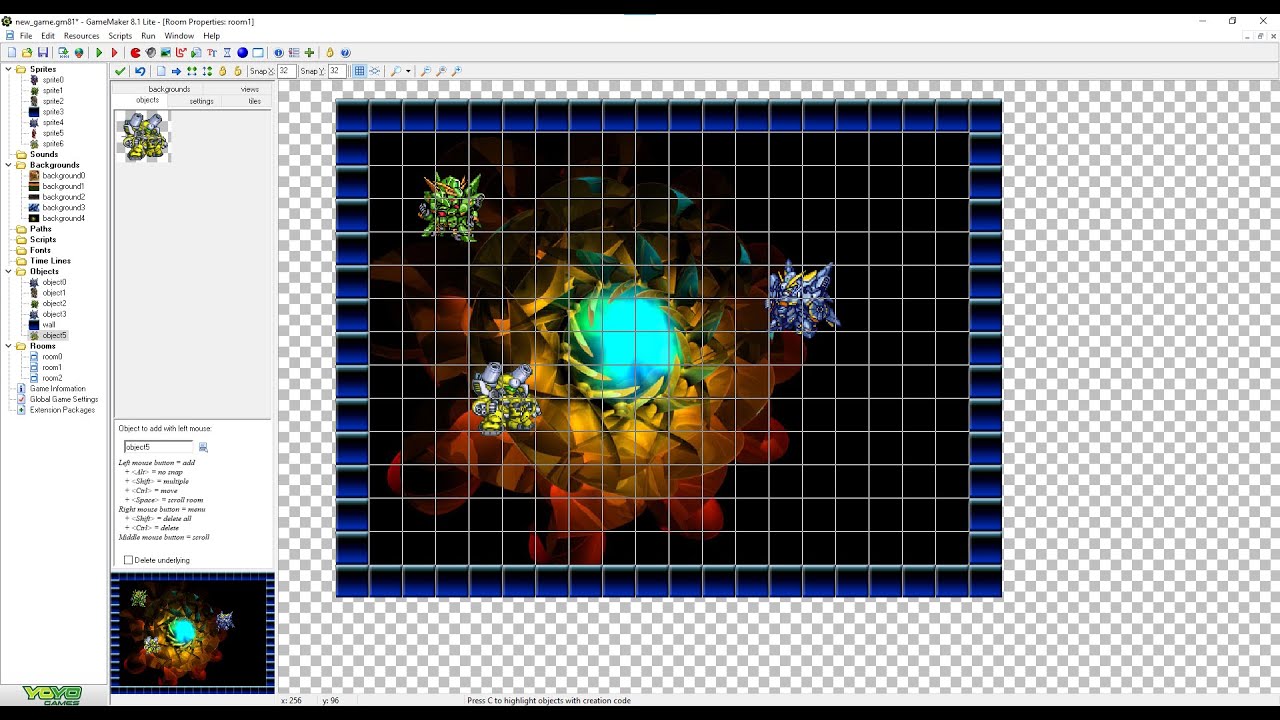
Task: Select the Time Lines folder
Action: (50, 261)
